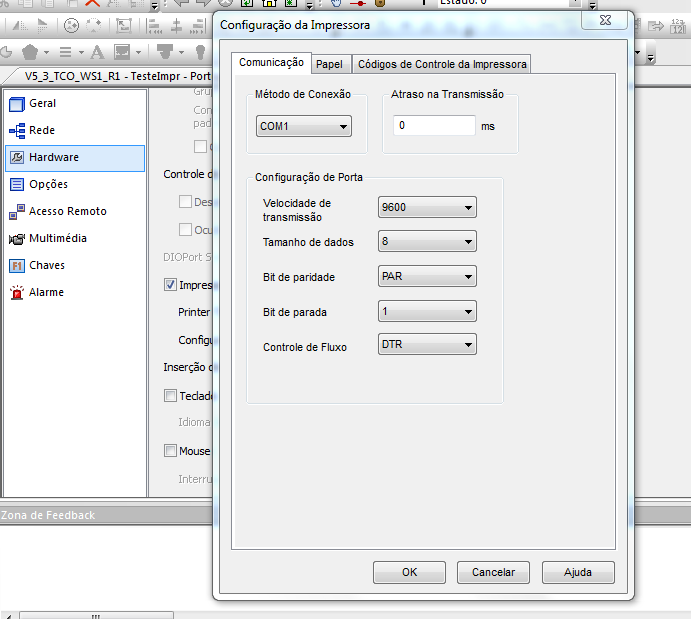Open the Alarme siren icon
Screen dimensions: 691x619
(17, 292)
